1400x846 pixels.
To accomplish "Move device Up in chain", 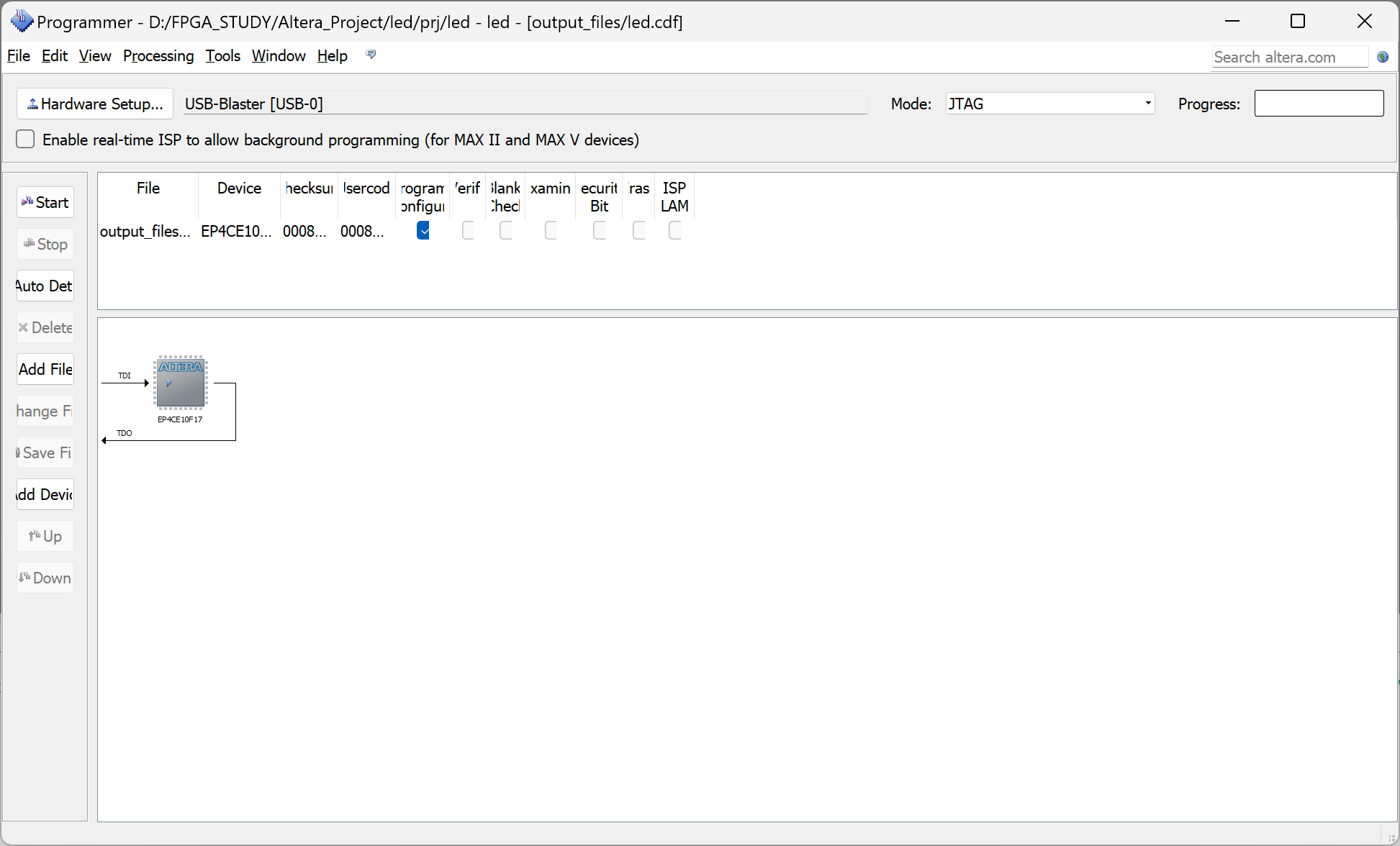I will [45, 537].
